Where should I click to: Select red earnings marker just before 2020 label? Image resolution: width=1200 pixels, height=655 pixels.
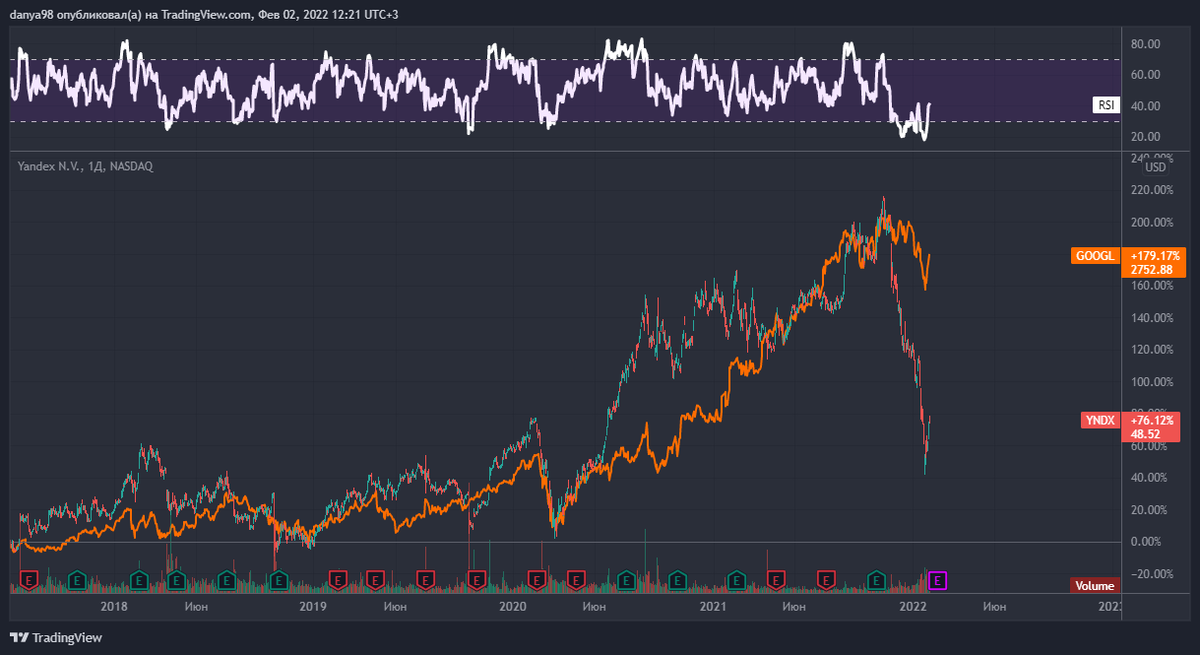[x=476, y=580]
